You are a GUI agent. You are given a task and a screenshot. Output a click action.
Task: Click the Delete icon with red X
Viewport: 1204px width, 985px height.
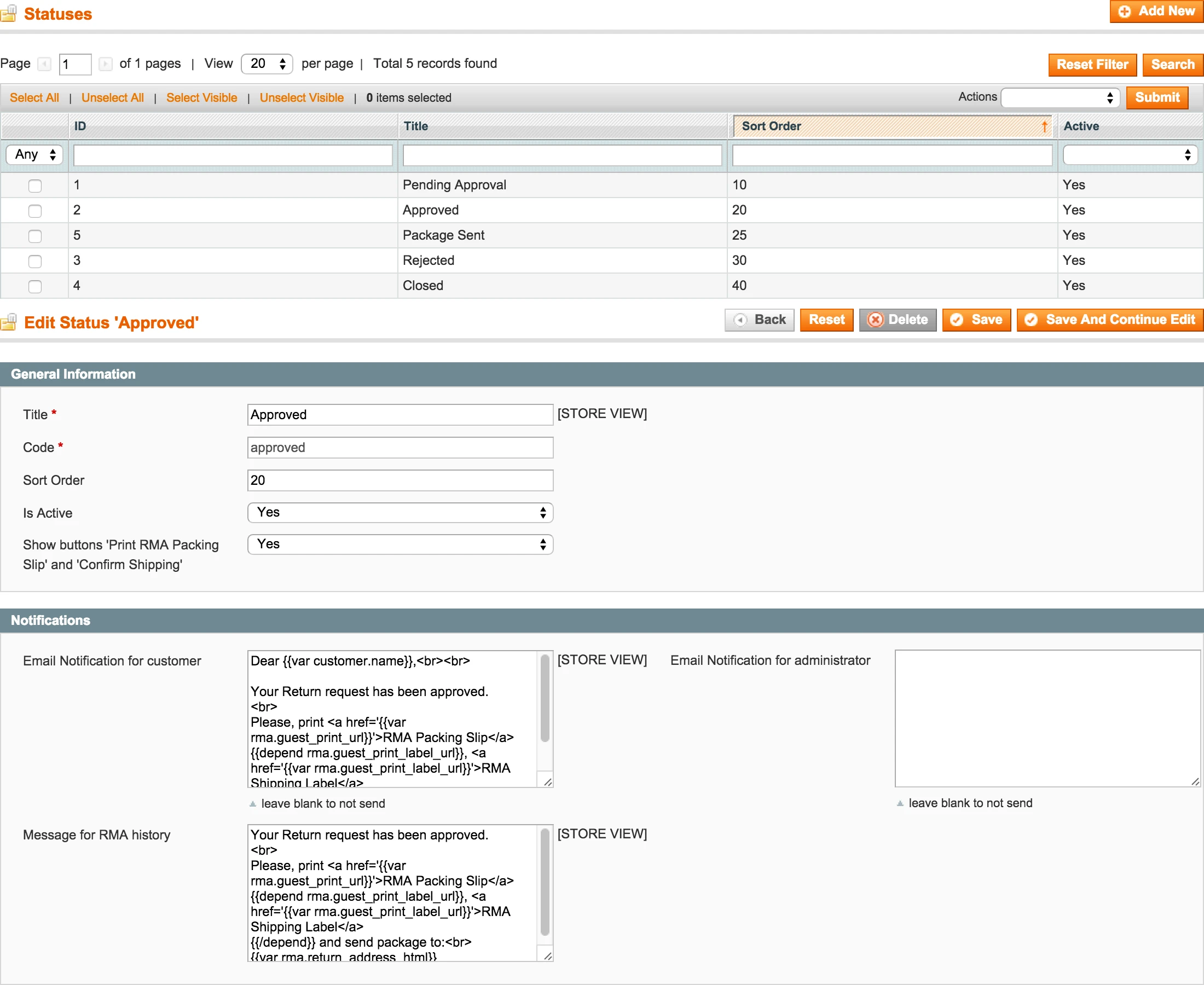point(877,320)
